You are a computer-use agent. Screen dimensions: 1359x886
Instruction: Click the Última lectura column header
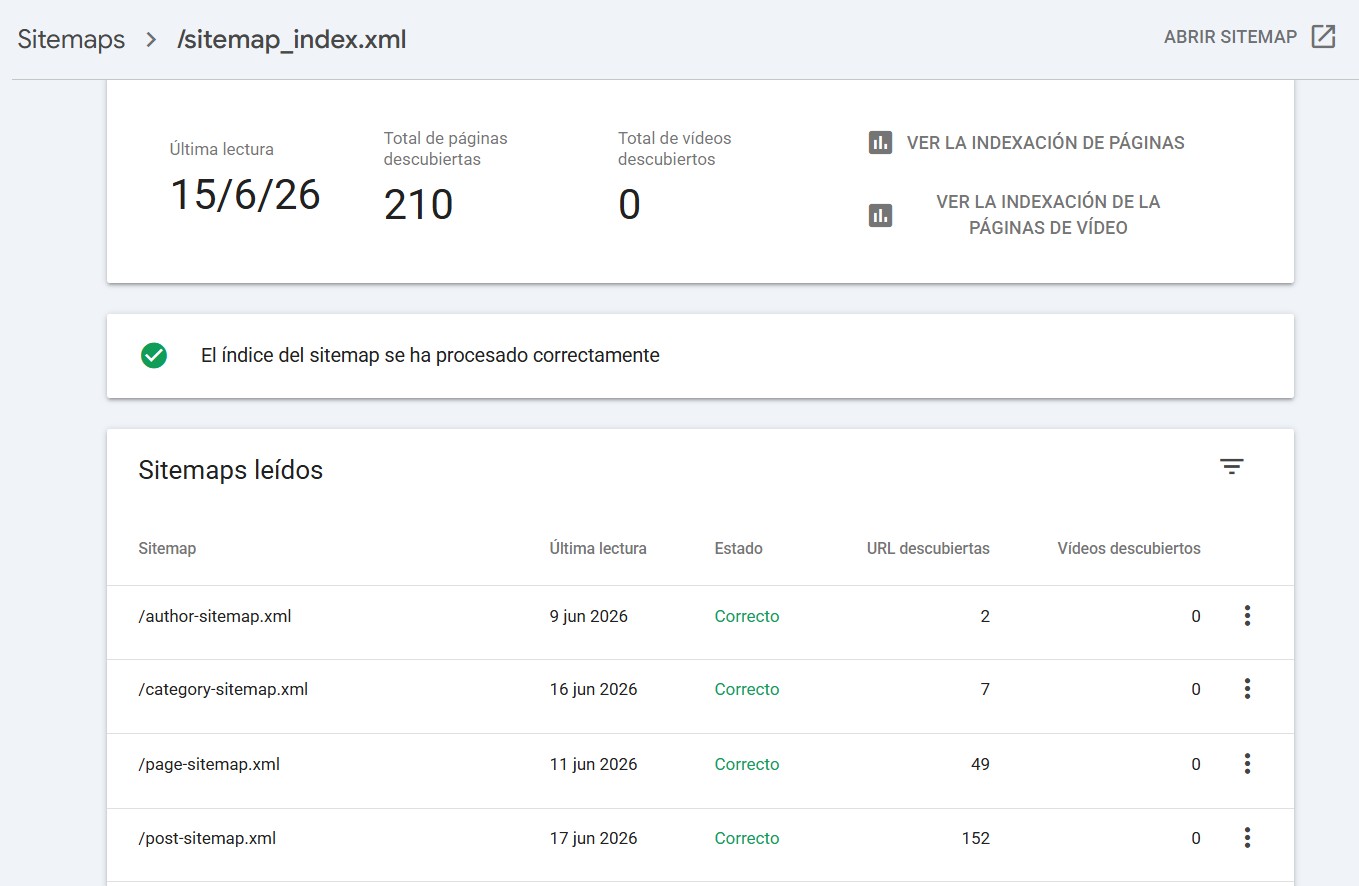pyautogui.click(x=598, y=548)
